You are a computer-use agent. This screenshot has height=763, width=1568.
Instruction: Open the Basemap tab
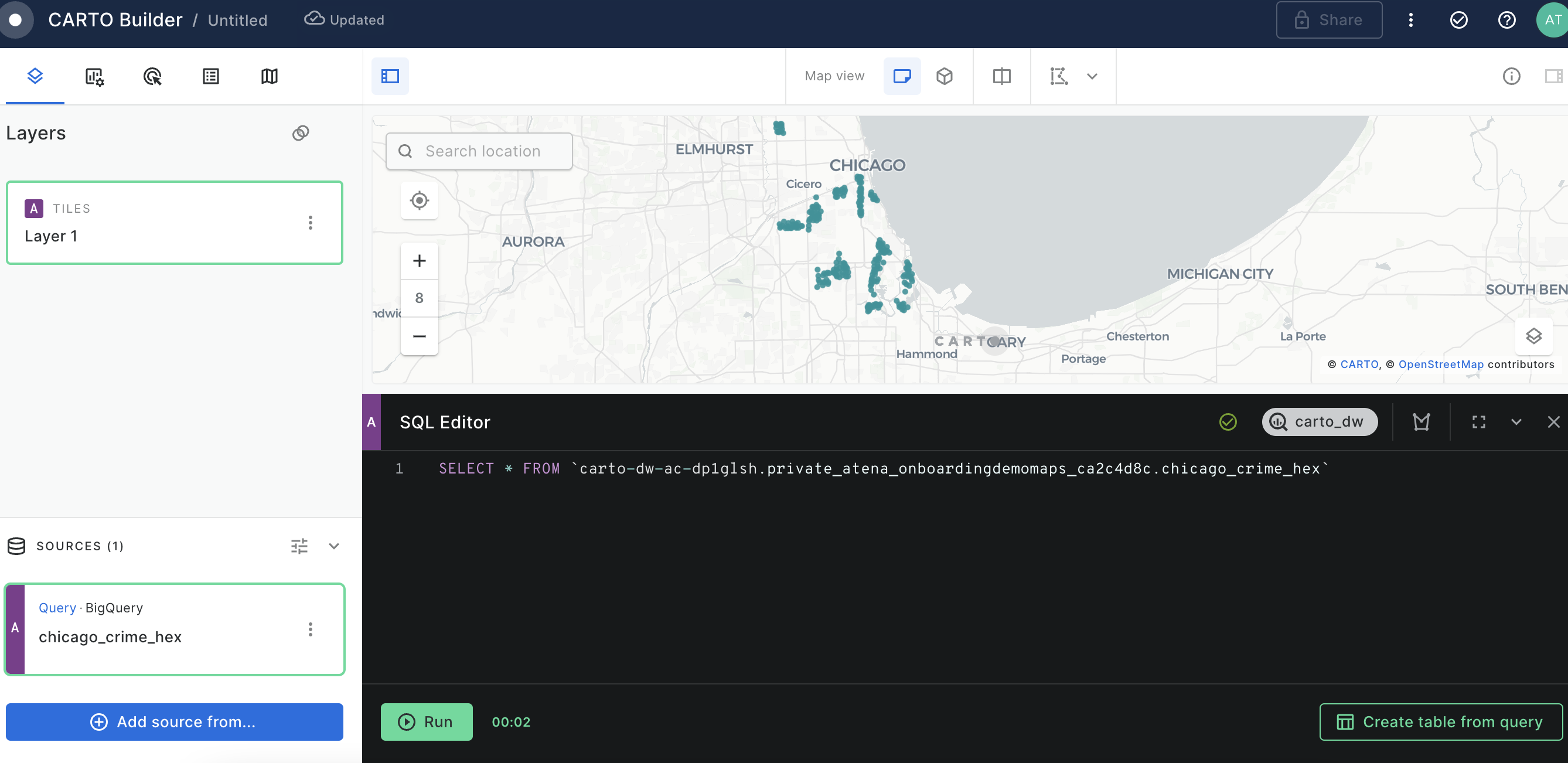(269, 76)
